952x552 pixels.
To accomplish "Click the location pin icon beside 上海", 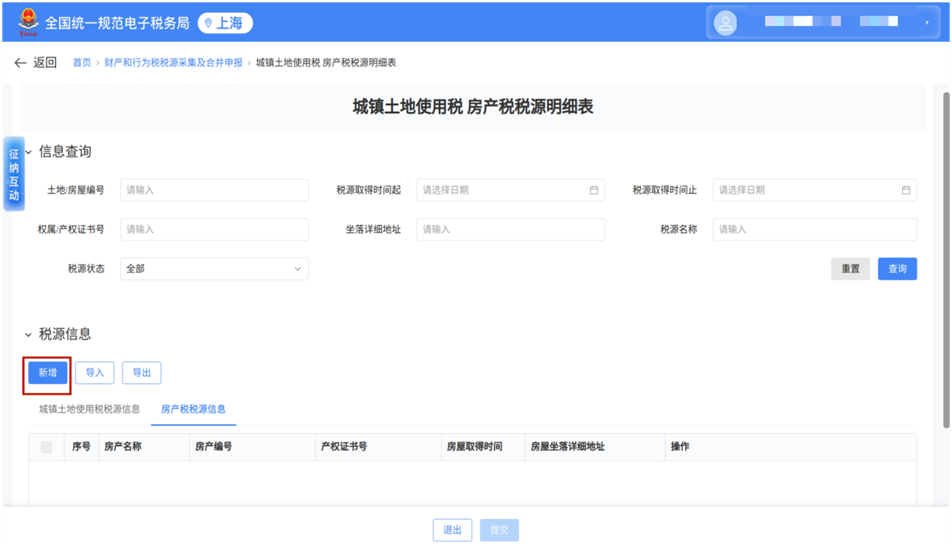I will coord(208,22).
